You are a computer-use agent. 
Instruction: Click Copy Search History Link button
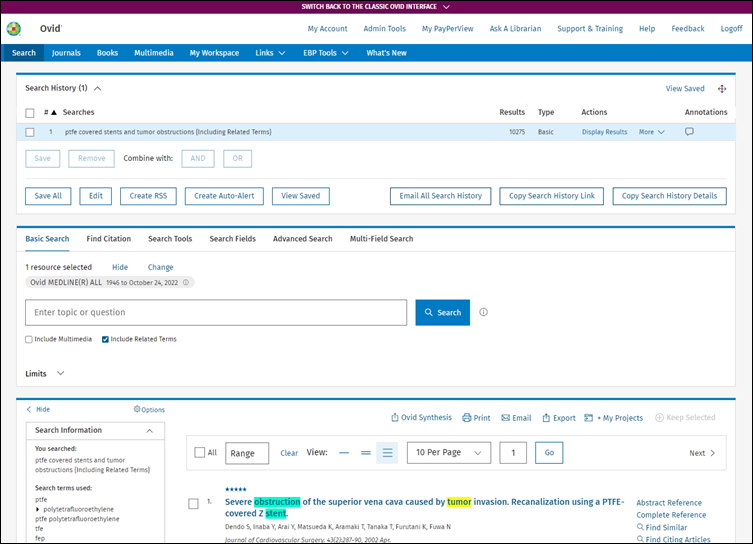(x=551, y=196)
